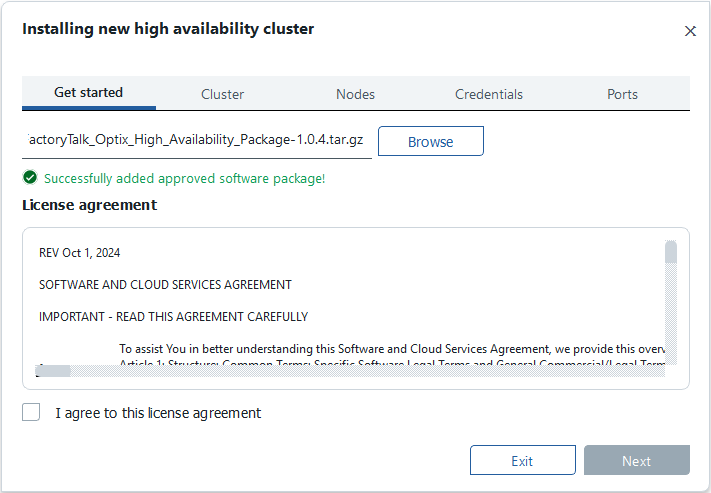Click the license vertical scrollbar thumb
This screenshot has height=493, width=711.
point(671,252)
